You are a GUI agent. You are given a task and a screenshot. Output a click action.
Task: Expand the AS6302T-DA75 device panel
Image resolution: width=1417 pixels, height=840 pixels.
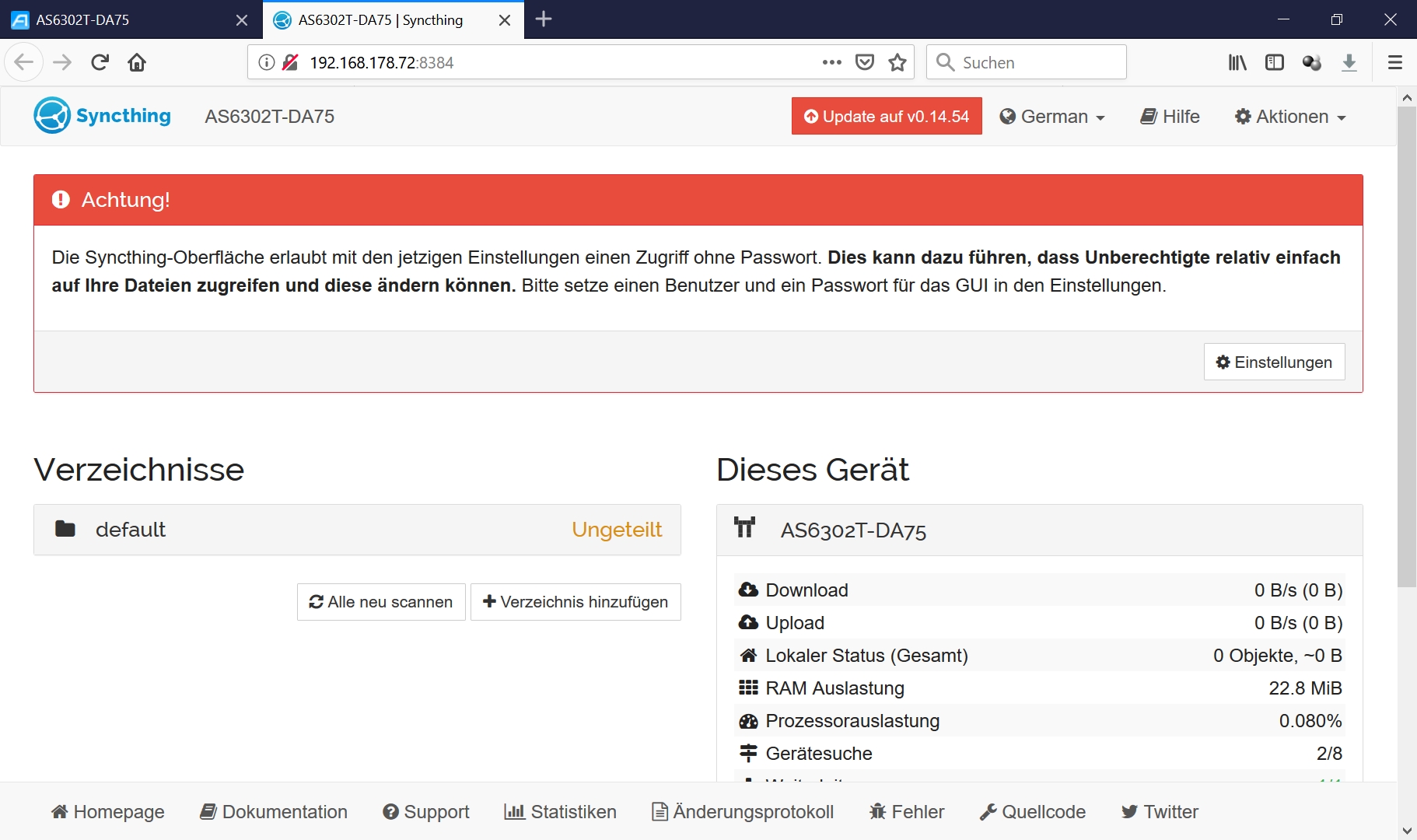(x=1039, y=530)
